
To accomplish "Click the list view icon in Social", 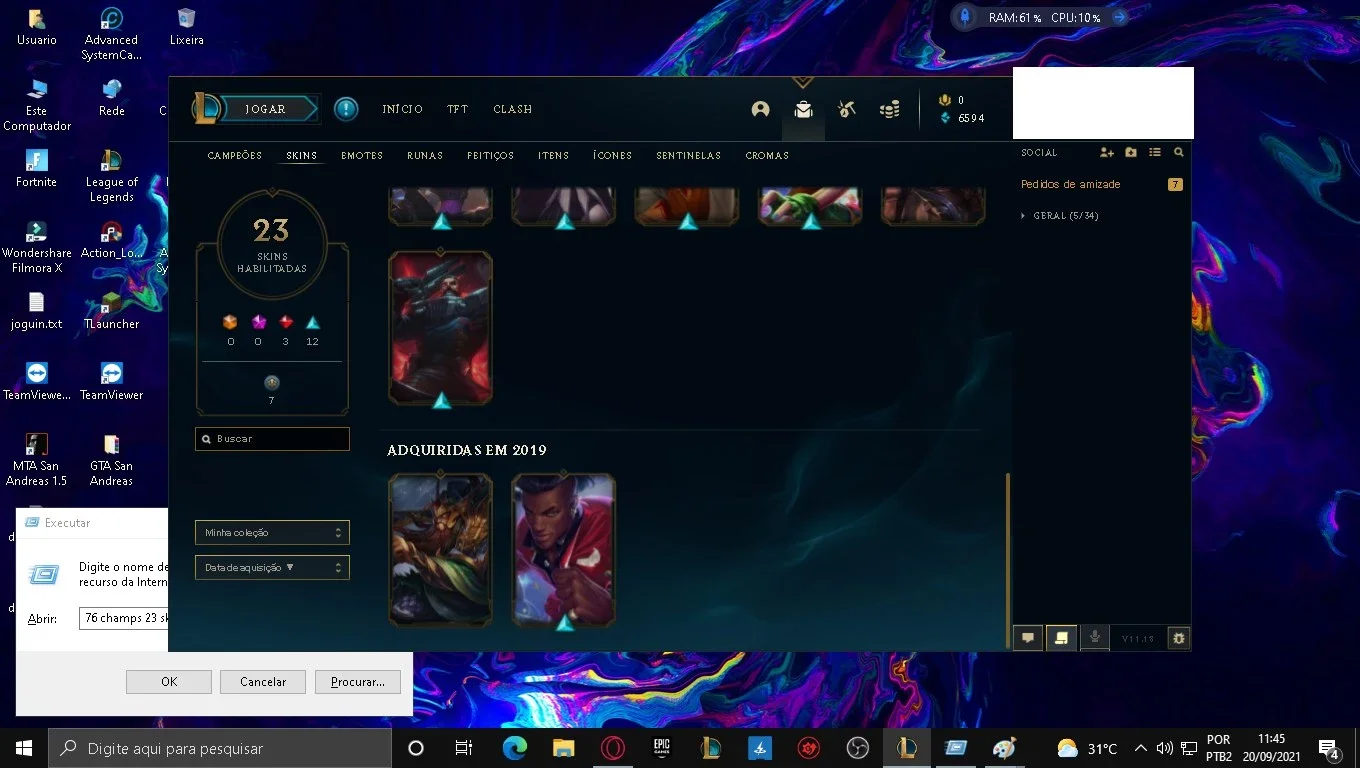I will pos(1155,152).
